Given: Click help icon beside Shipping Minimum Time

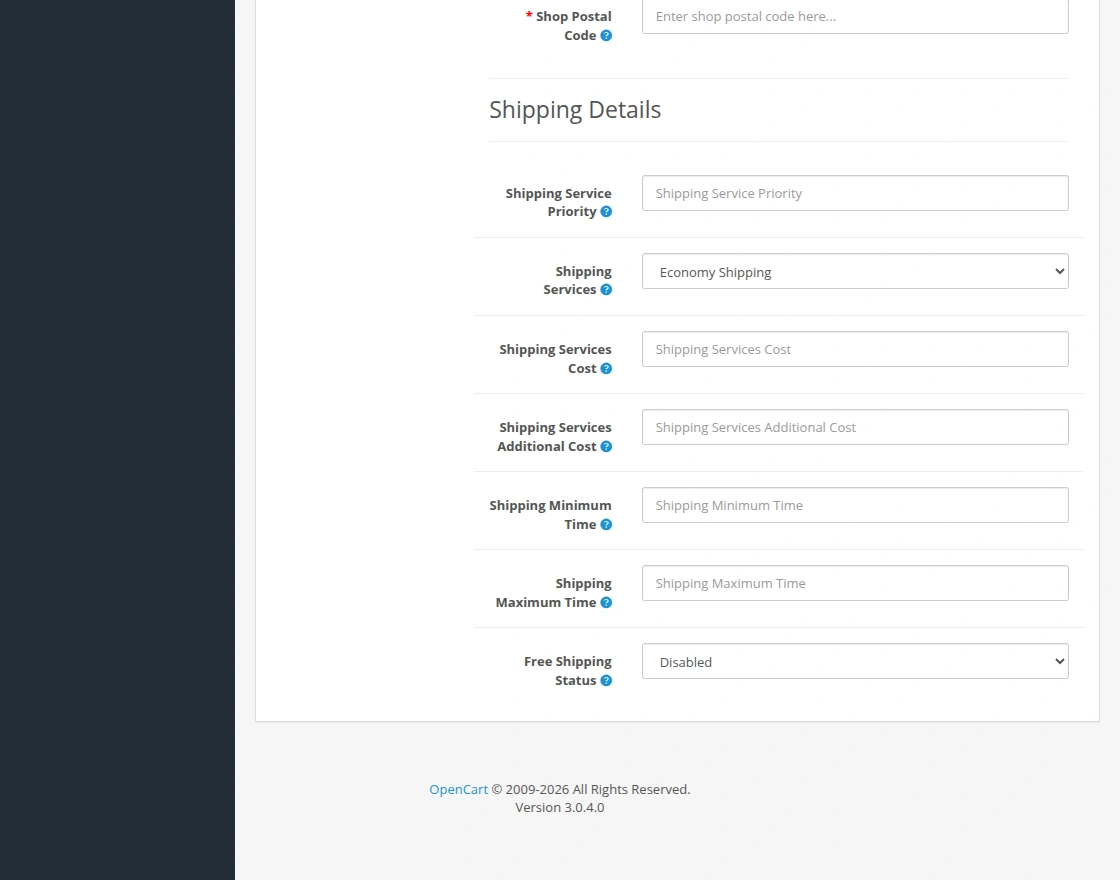Looking at the screenshot, I should pyautogui.click(x=606, y=524).
